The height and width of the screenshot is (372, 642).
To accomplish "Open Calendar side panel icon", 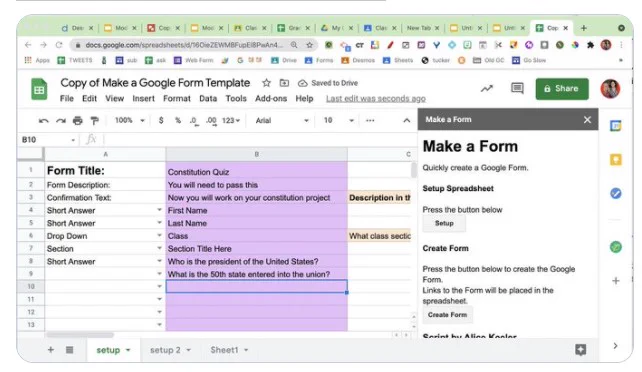I will point(615,126).
